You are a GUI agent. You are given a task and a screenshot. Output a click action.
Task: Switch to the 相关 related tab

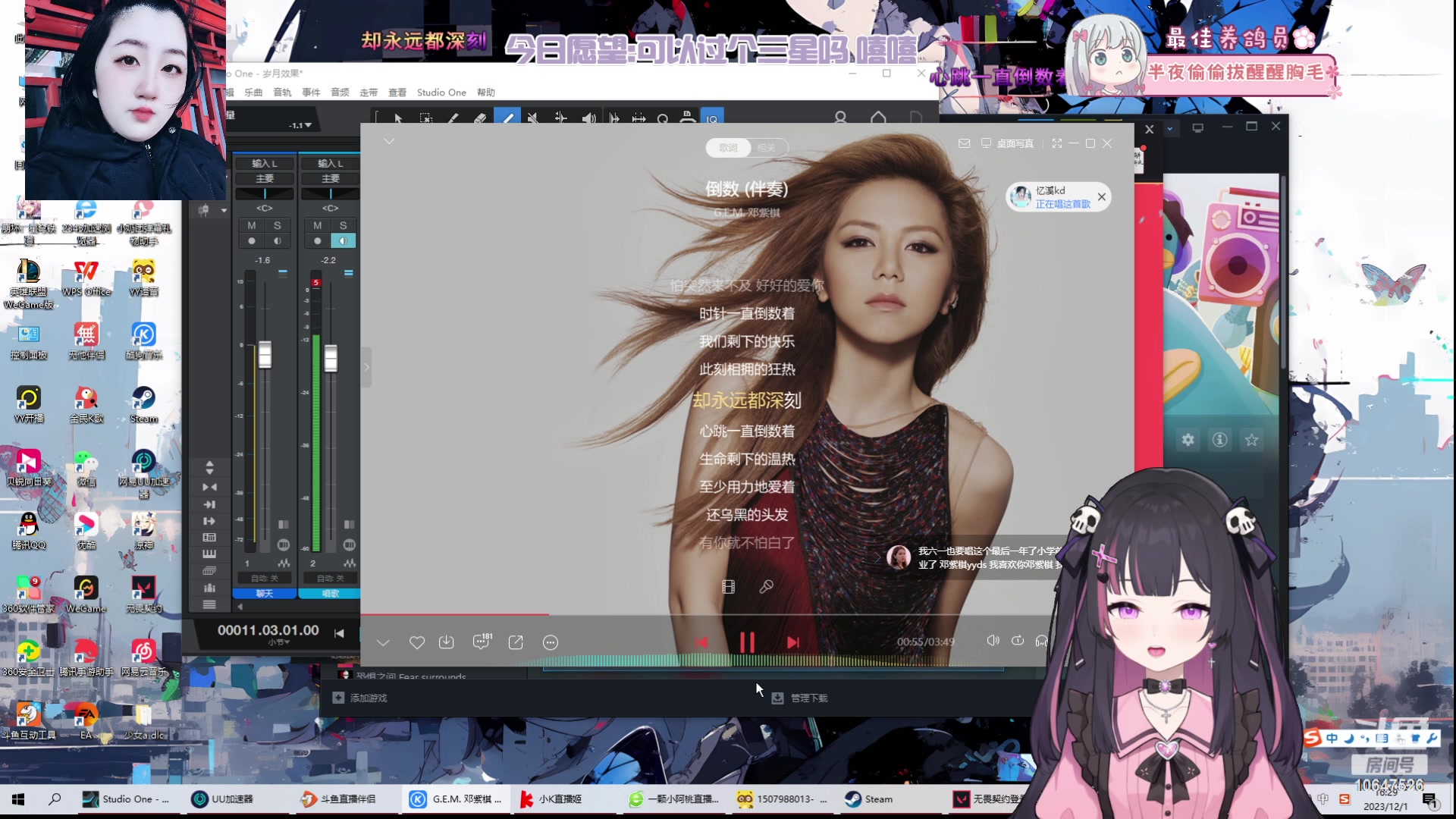point(767,148)
